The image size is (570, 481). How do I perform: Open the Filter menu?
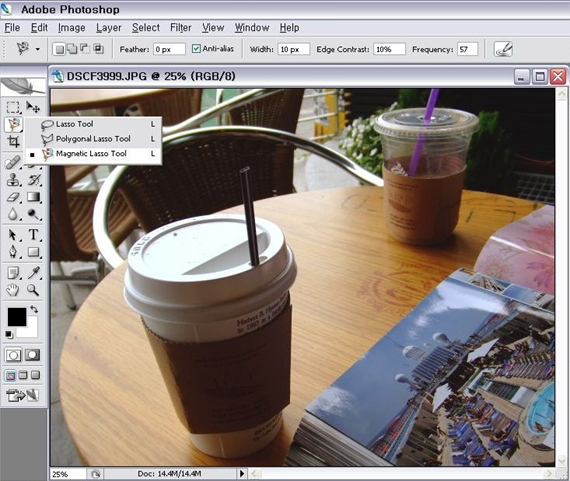[x=181, y=28]
